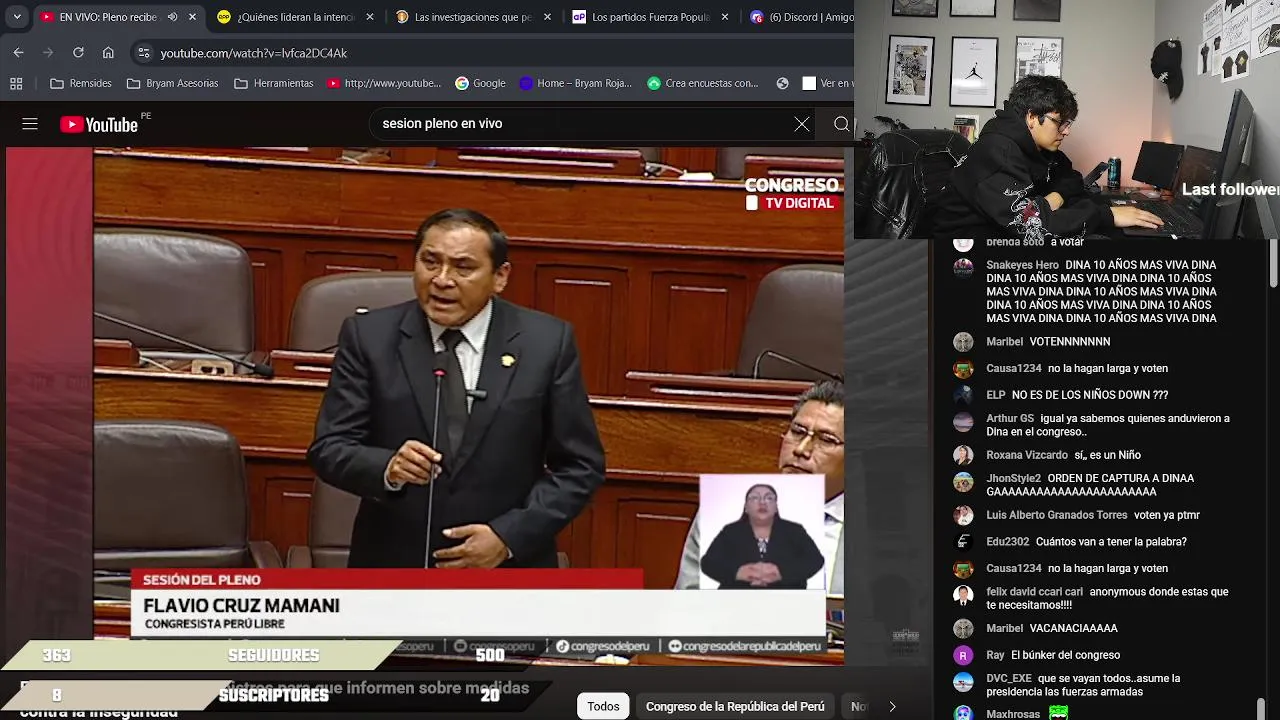Screen dimensions: 1280x720
Task: Go to YouTube home via logo
Action: tap(98, 124)
